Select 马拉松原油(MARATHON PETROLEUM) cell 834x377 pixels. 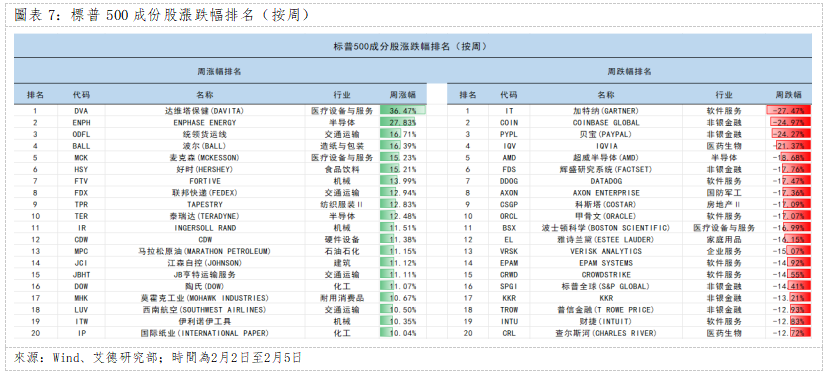[204, 252]
